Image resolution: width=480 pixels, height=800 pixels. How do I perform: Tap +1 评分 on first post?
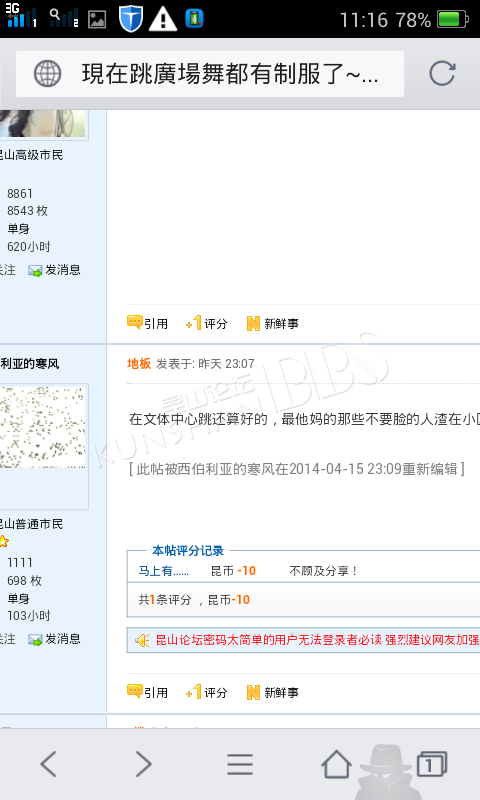tap(207, 323)
